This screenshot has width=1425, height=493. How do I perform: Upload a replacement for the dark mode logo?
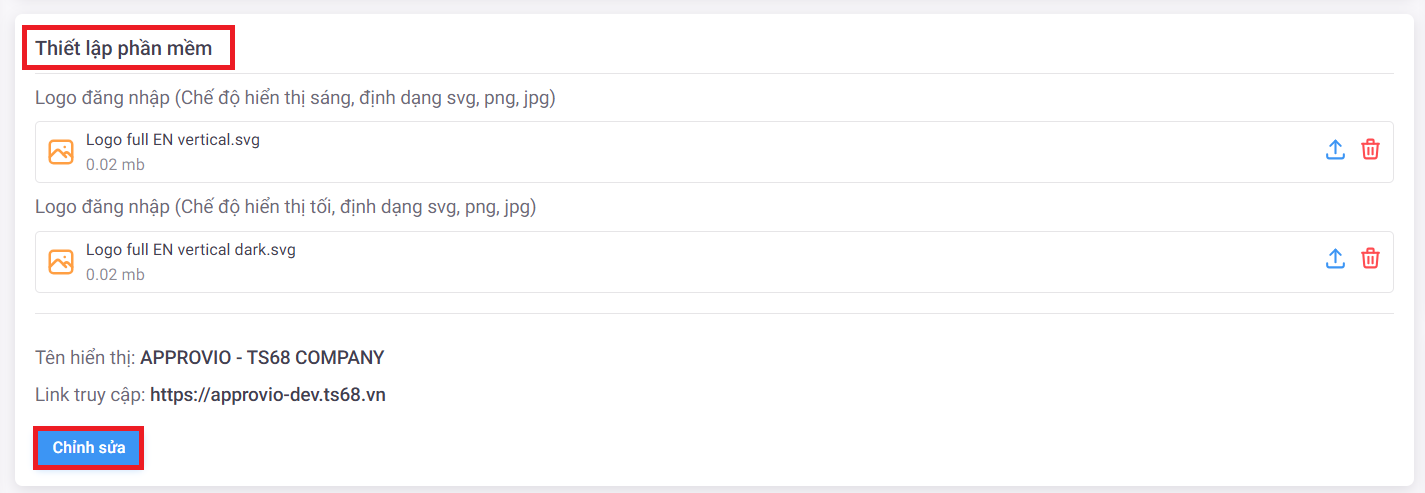(1335, 259)
